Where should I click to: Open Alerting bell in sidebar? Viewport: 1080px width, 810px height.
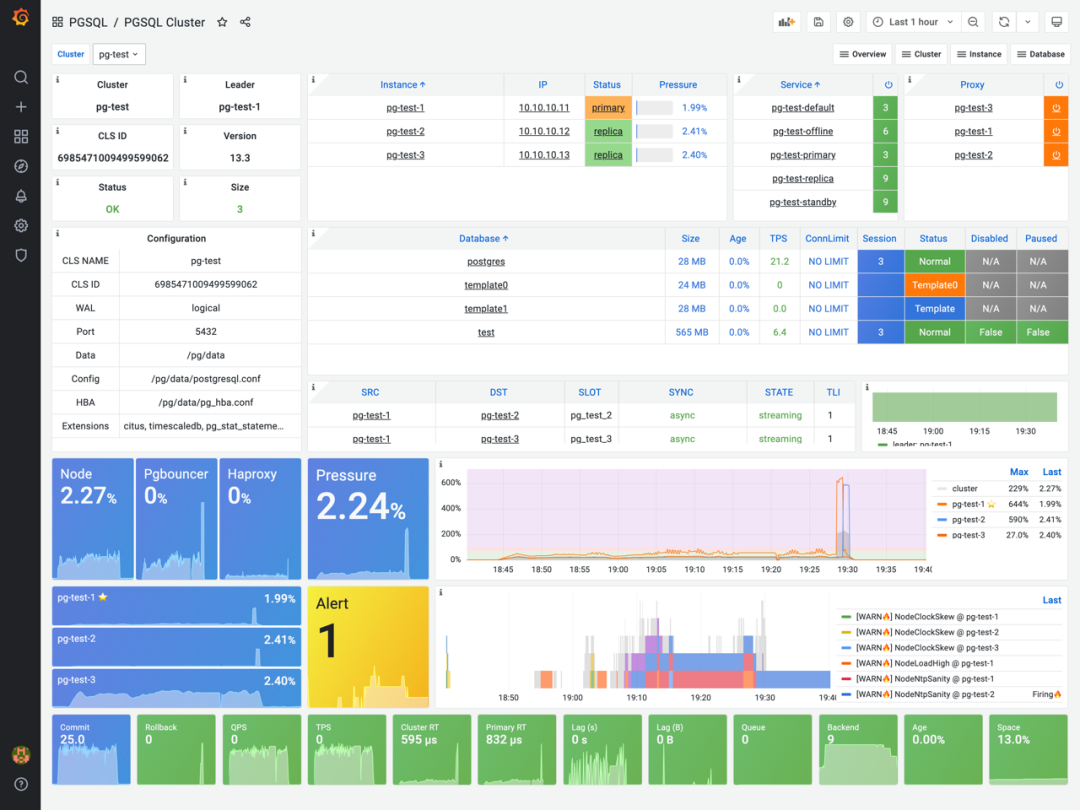(x=21, y=196)
